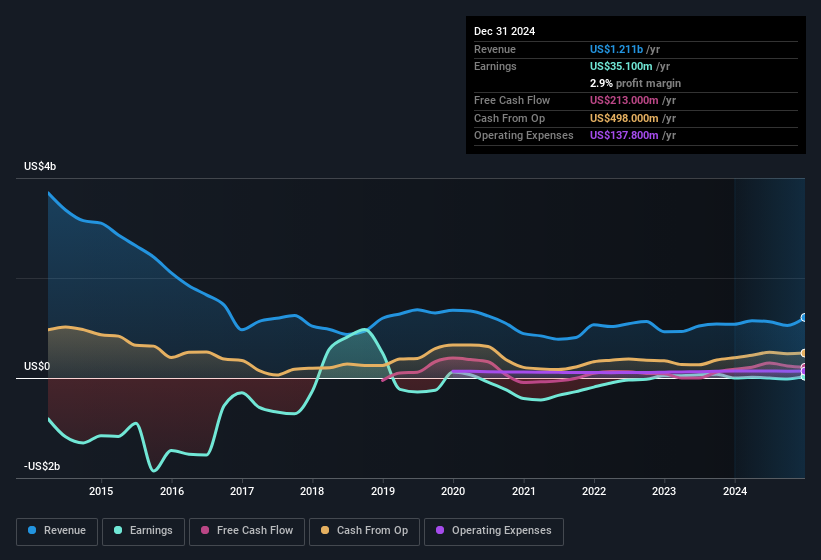Click the 2023 x-axis label
Image resolution: width=821 pixels, height=560 pixels.
click(x=664, y=491)
